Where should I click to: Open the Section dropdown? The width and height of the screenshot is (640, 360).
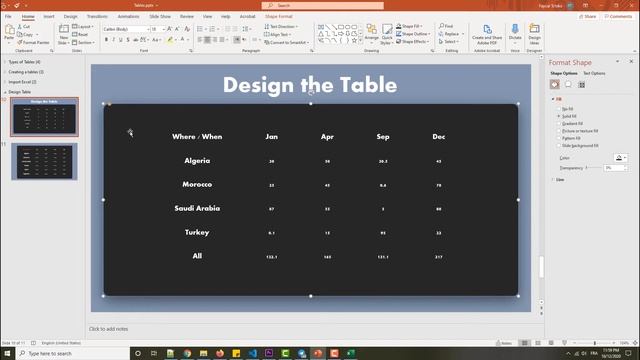pyautogui.click(x=83, y=42)
